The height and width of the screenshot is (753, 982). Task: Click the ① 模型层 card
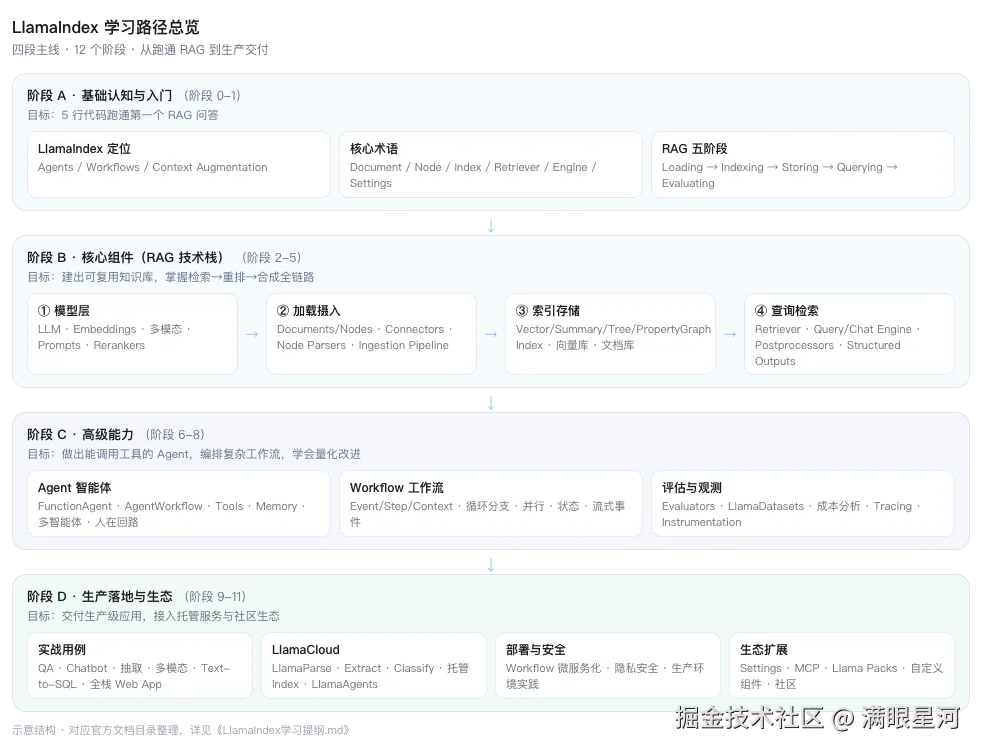point(133,334)
